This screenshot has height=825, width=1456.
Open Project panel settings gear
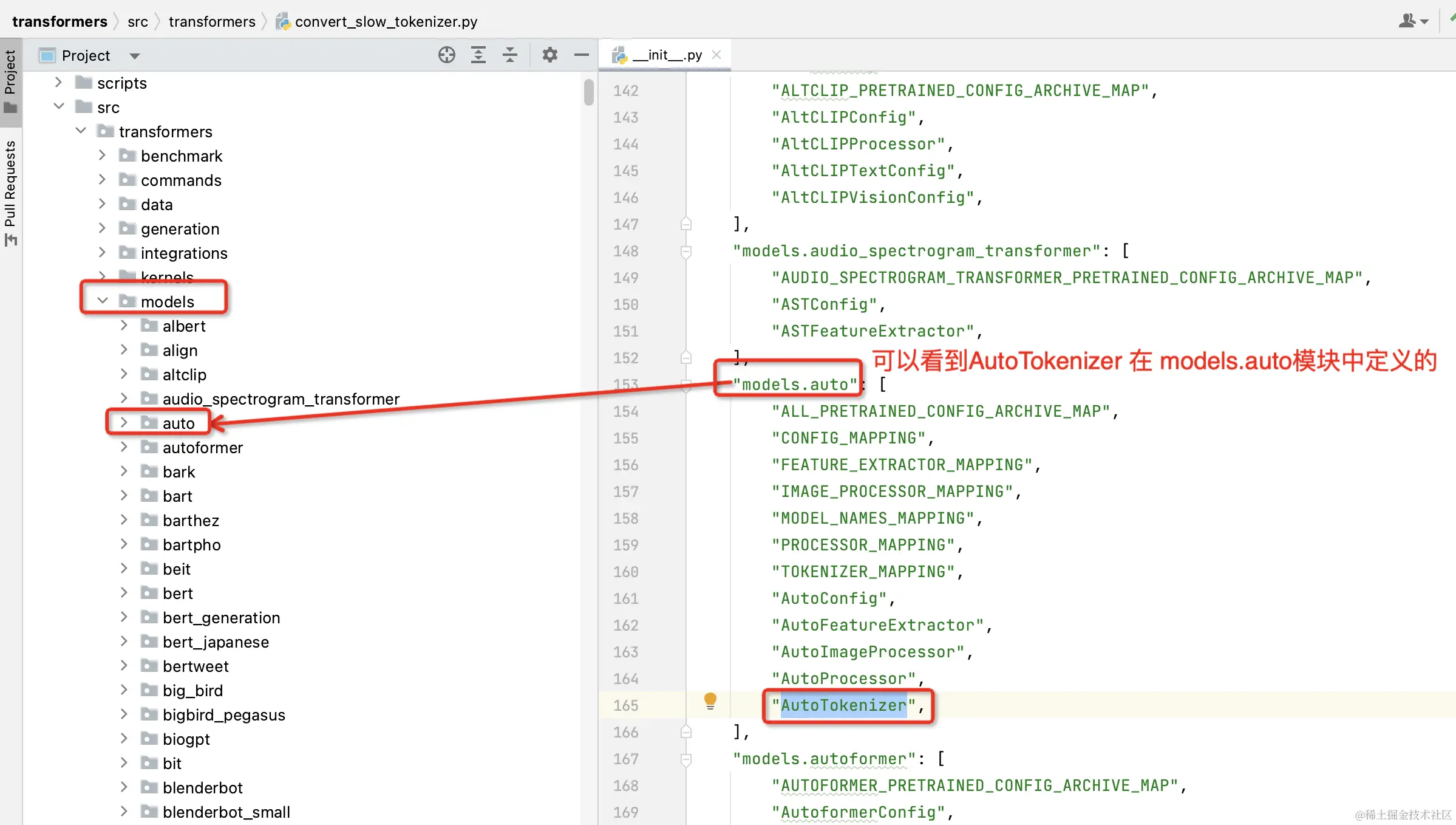click(x=549, y=55)
